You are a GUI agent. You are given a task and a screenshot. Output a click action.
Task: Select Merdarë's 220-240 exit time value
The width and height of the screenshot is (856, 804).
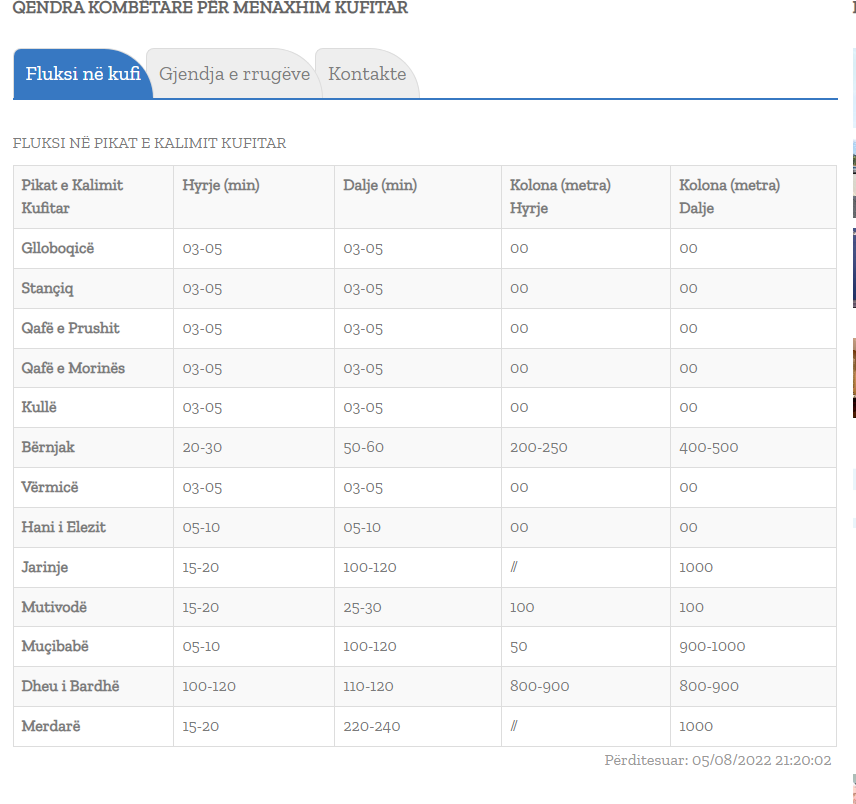point(371,726)
